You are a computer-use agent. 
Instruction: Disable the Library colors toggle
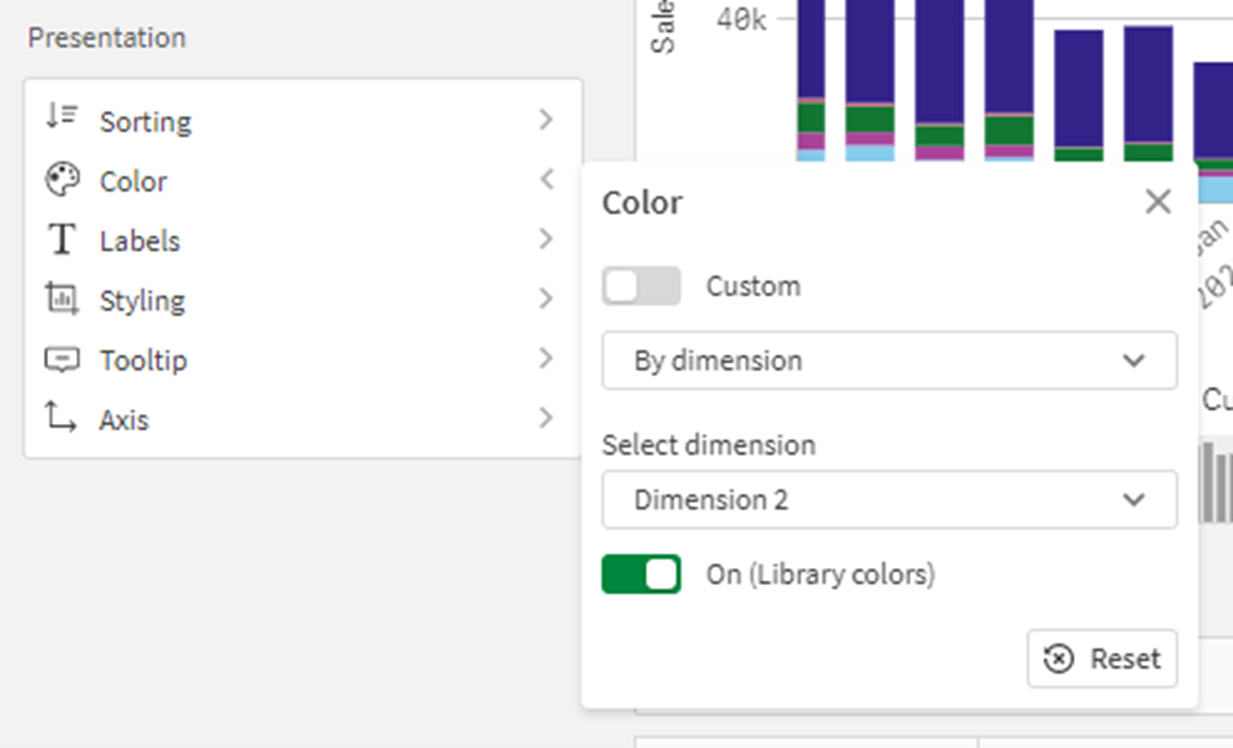pos(641,573)
